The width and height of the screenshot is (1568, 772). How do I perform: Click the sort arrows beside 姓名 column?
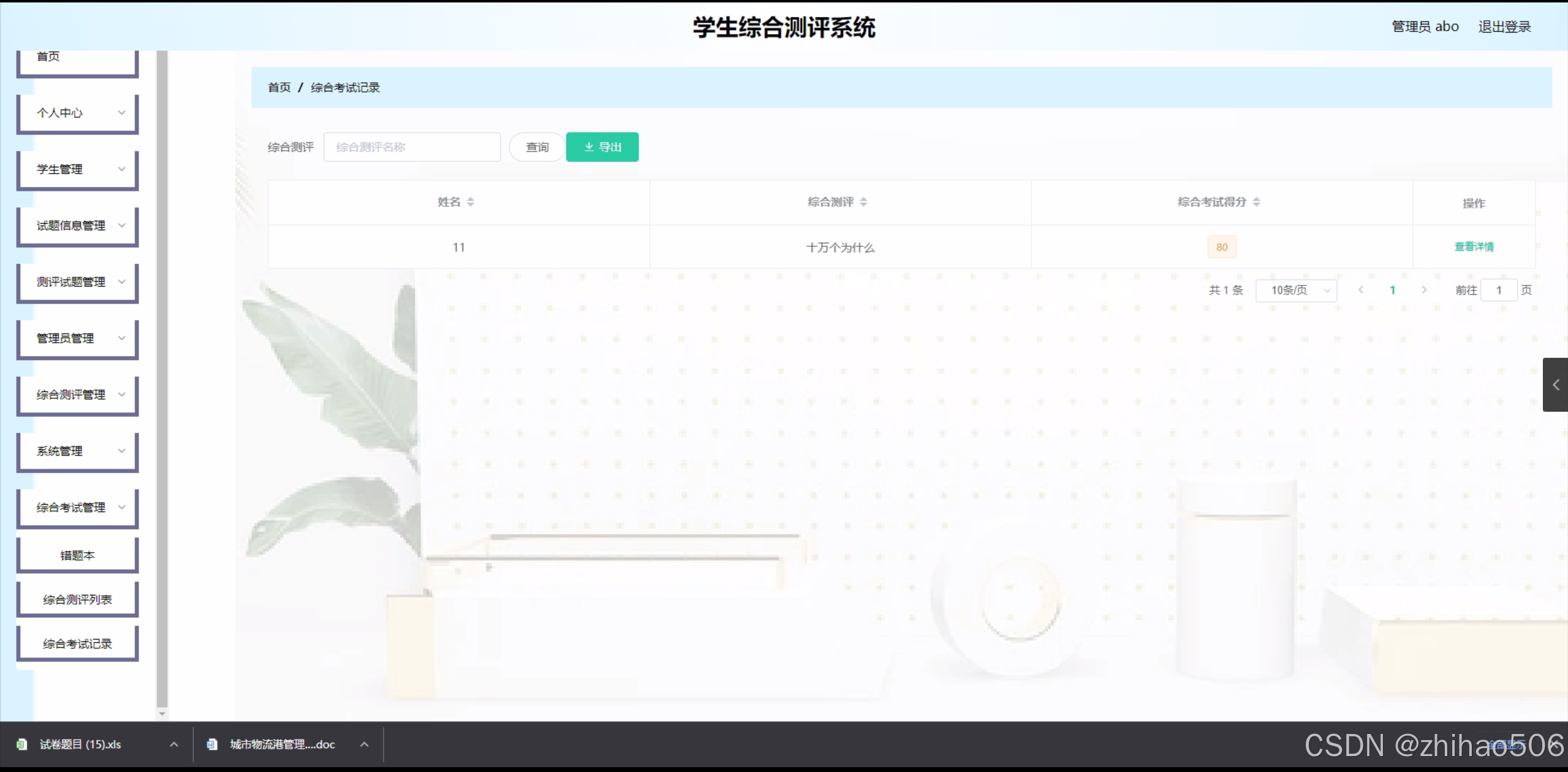470,202
